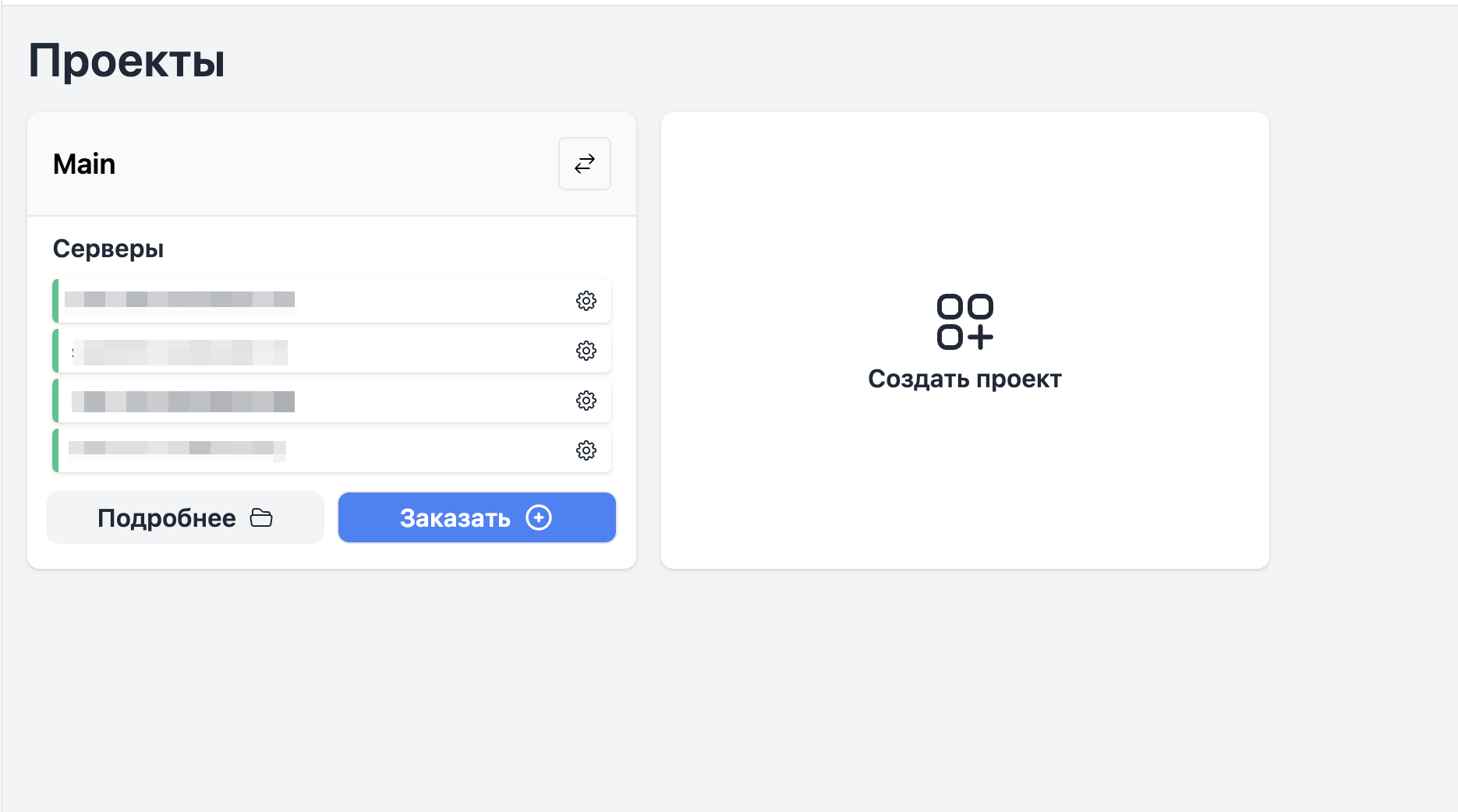Click the first server's green status bar

click(55, 301)
